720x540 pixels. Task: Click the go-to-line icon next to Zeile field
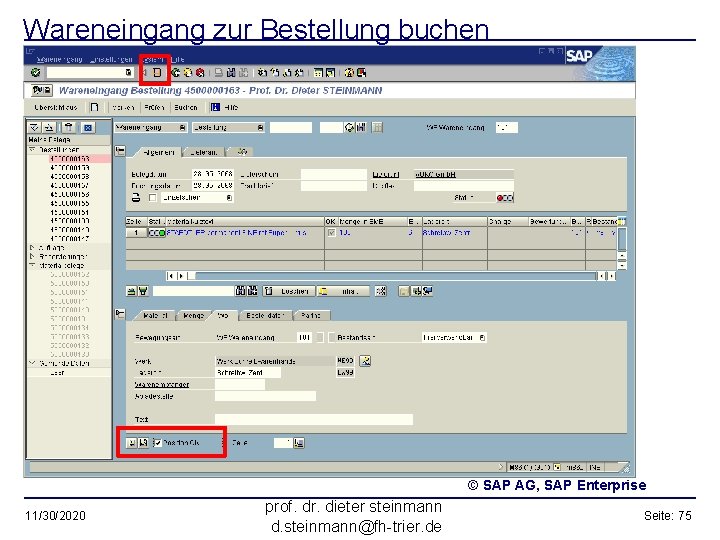299,443
